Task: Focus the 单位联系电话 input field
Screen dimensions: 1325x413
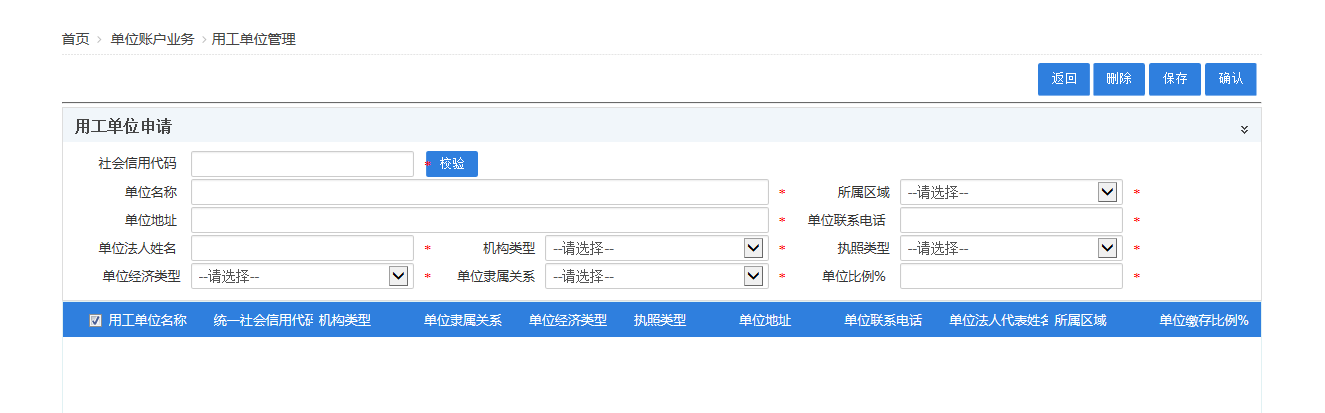Action: coord(1011,220)
